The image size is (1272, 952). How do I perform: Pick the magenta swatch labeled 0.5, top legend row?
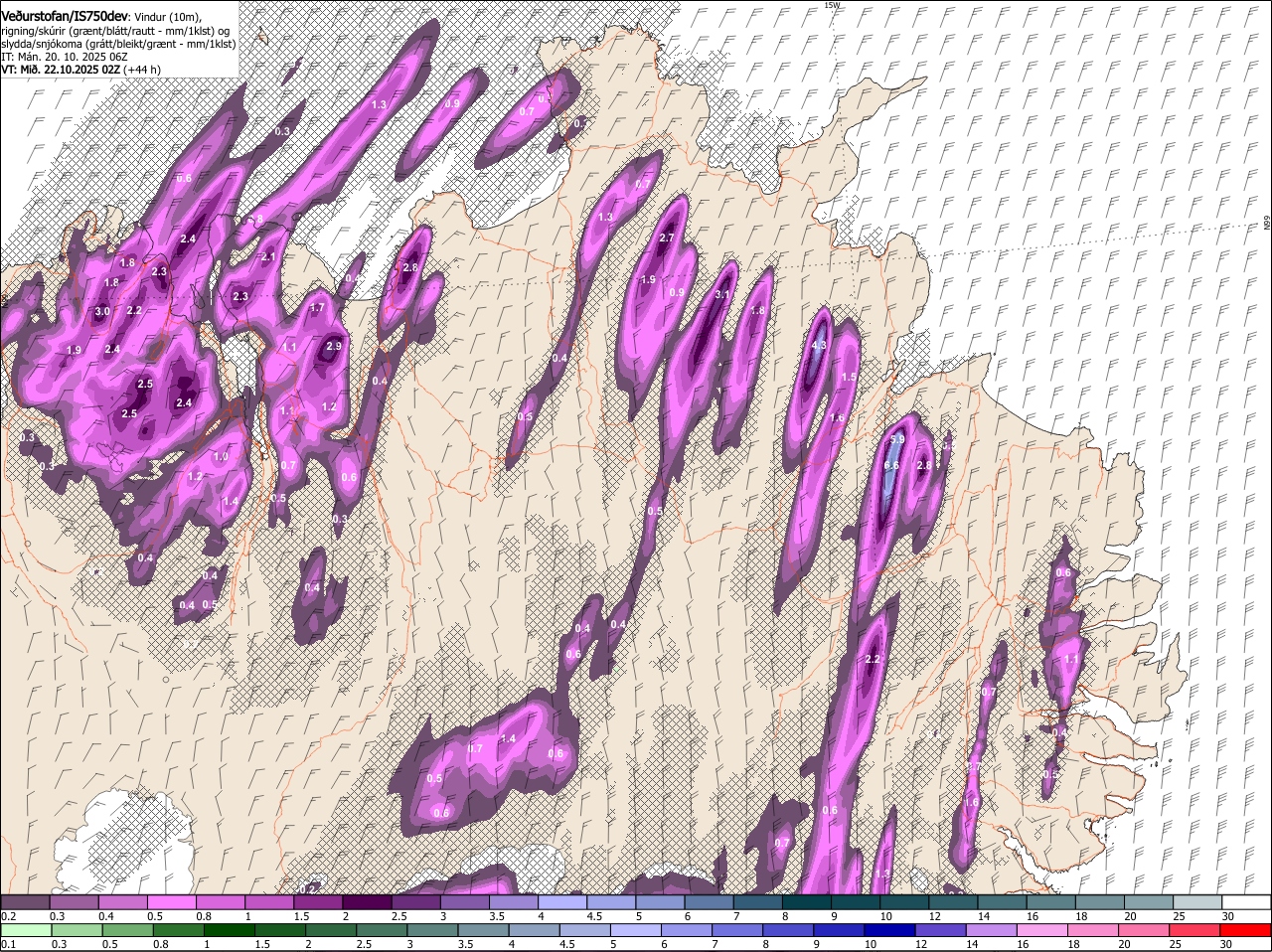pyautogui.click(x=171, y=901)
